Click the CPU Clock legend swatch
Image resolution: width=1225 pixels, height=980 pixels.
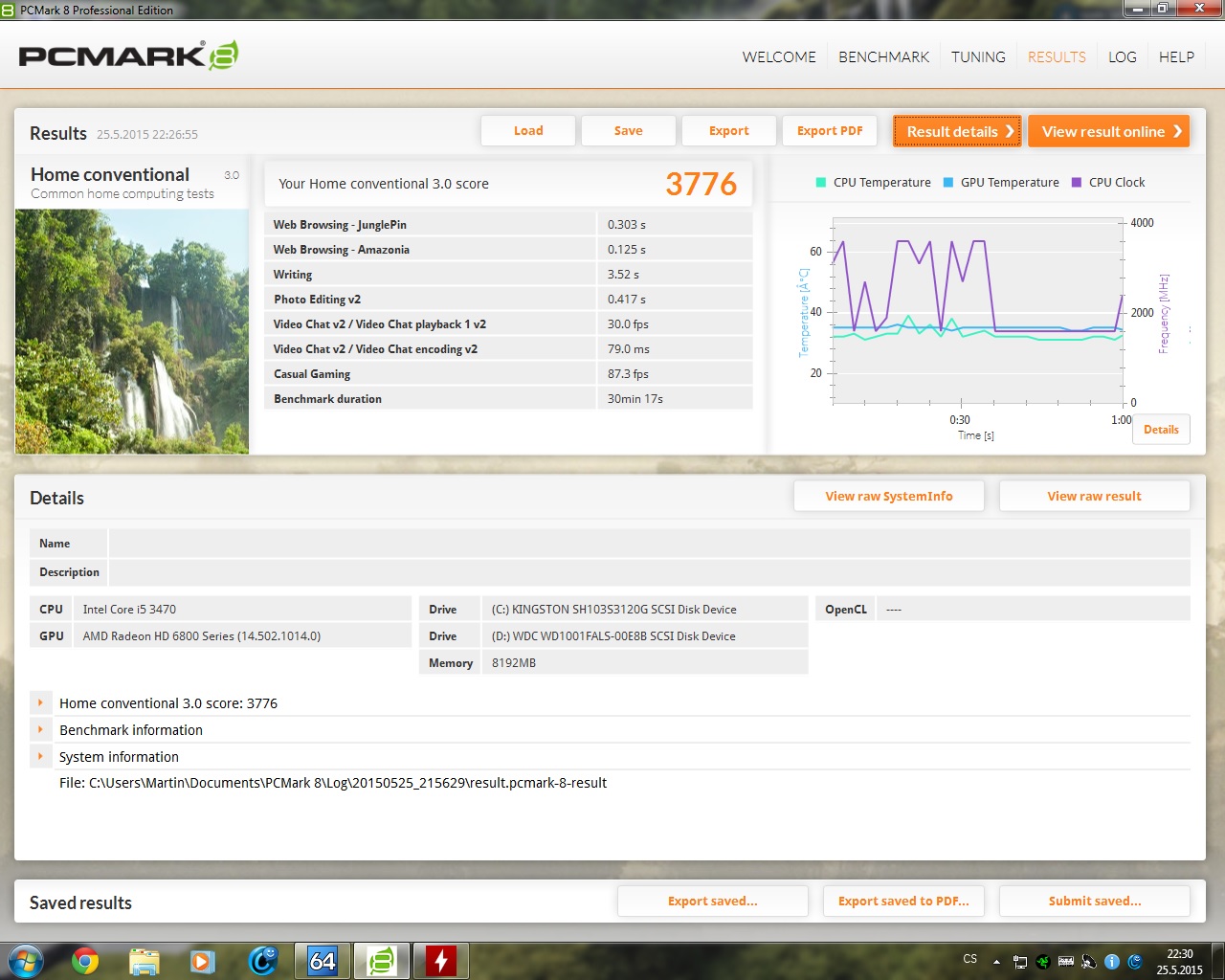pyautogui.click(x=1077, y=183)
